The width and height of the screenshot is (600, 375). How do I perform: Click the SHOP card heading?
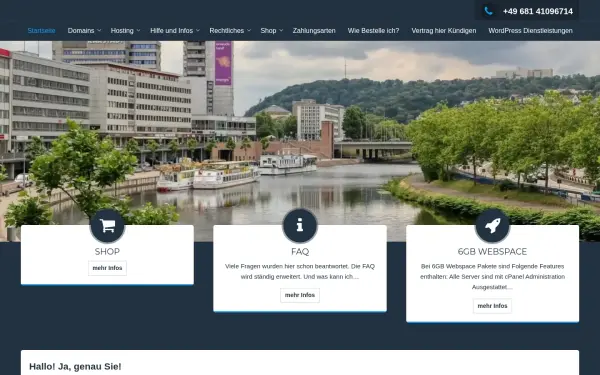[x=107, y=251]
